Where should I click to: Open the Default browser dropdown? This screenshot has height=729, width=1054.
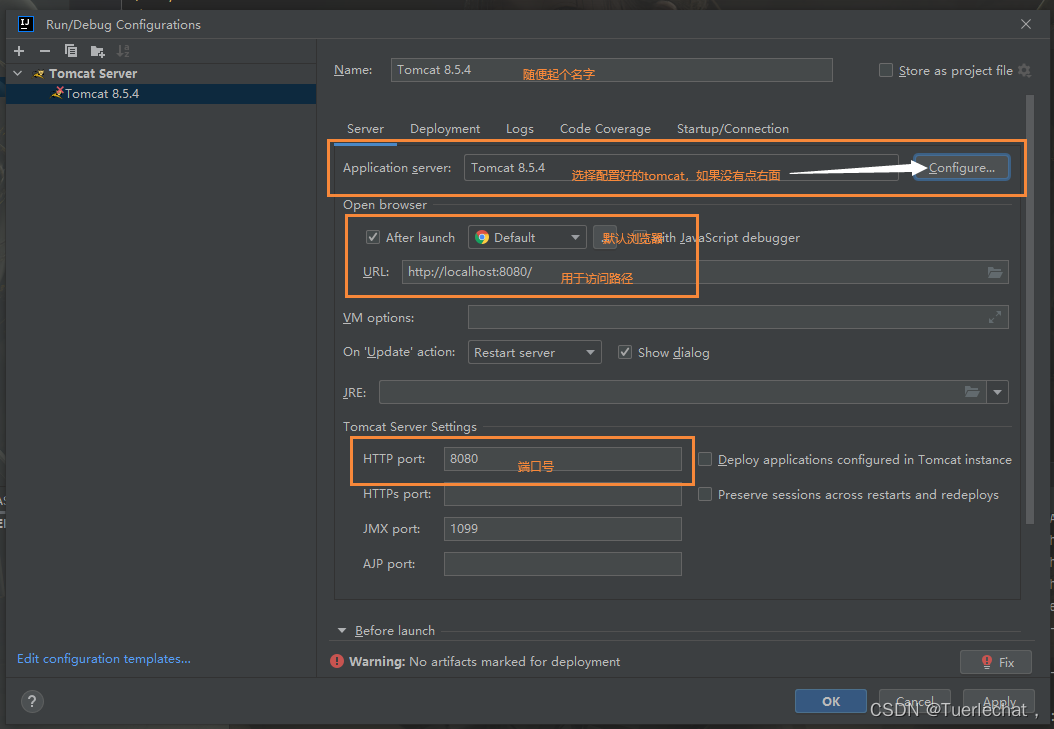pyautogui.click(x=527, y=237)
